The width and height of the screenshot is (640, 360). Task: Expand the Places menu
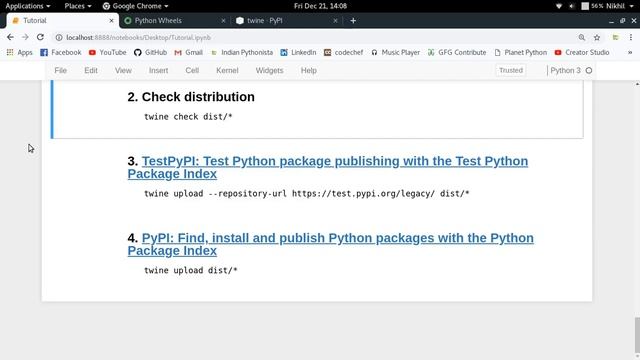click(78, 6)
